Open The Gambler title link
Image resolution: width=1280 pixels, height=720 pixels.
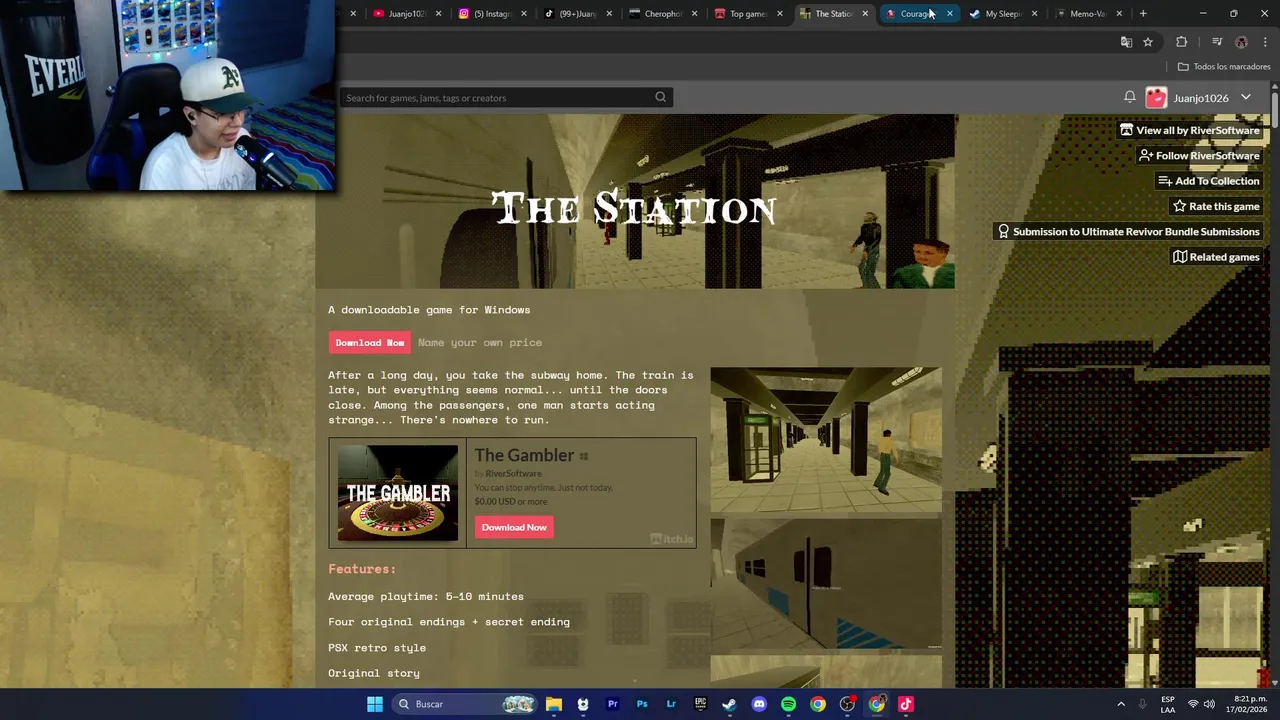(524, 455)
